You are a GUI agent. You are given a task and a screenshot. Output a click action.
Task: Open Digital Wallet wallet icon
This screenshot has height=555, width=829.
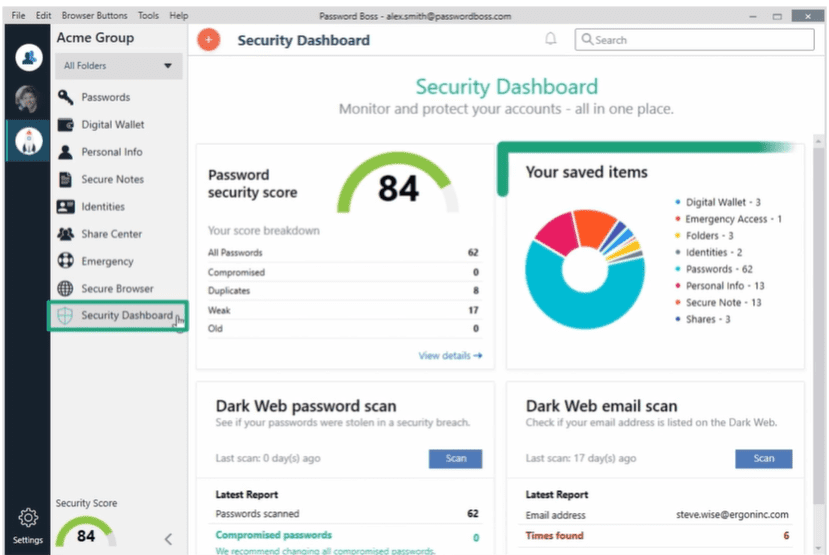[x=65, y=124]
